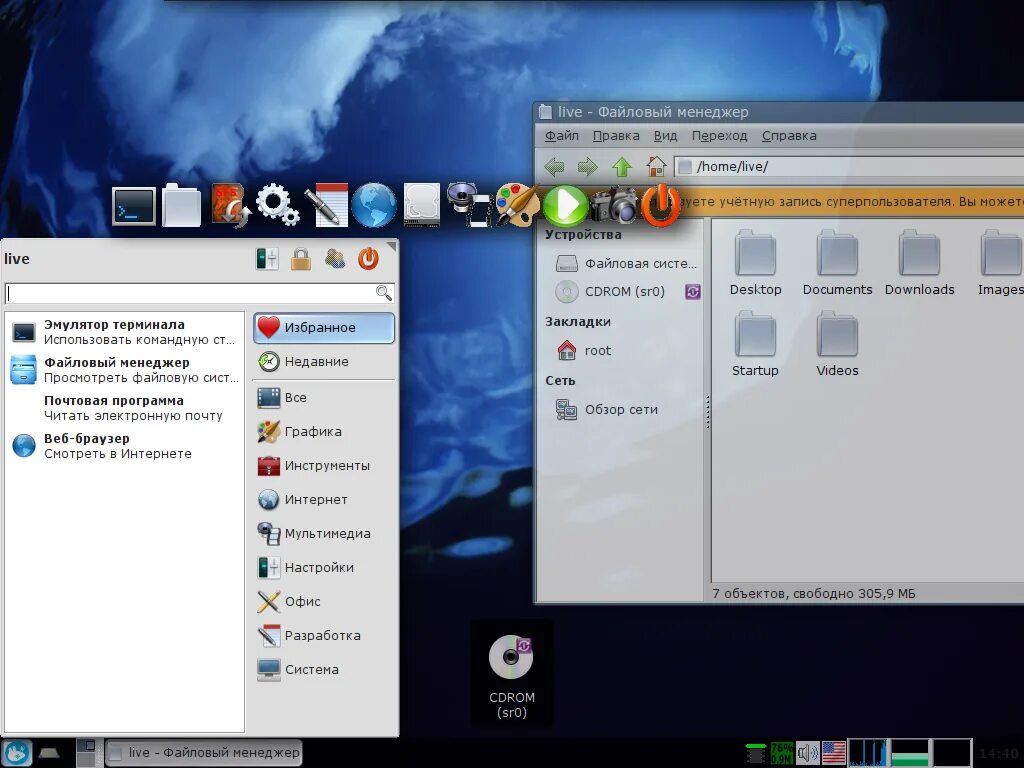Open the Правка menu
Screen dimensions: 1024x768
616,136
